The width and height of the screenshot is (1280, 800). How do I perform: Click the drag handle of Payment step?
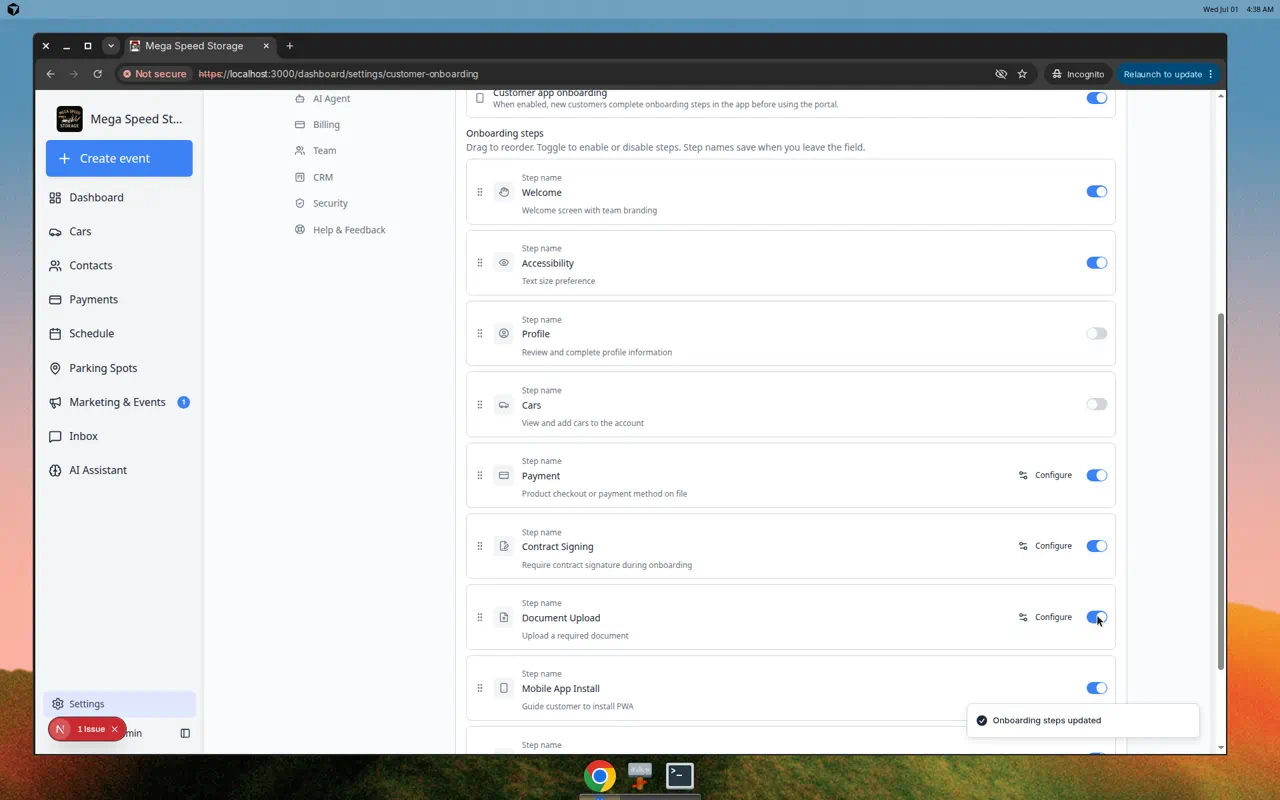[x=480, y=476]
